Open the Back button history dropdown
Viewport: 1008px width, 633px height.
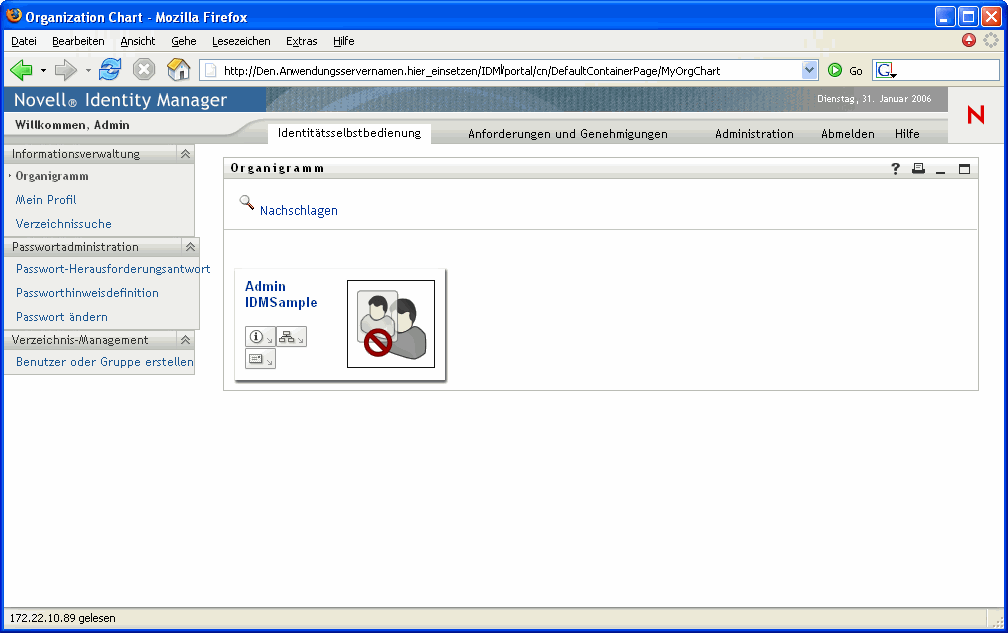(43, 70)
